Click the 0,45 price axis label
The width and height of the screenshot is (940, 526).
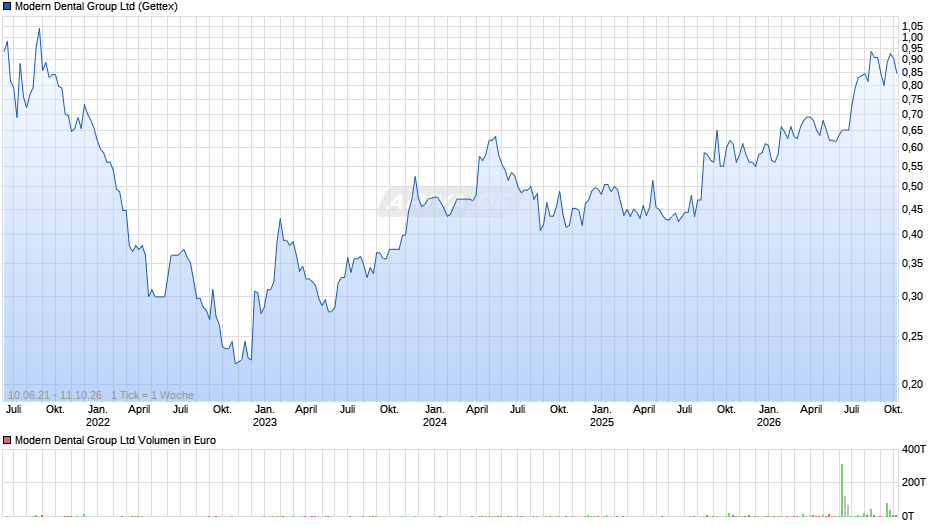point(912,209)
